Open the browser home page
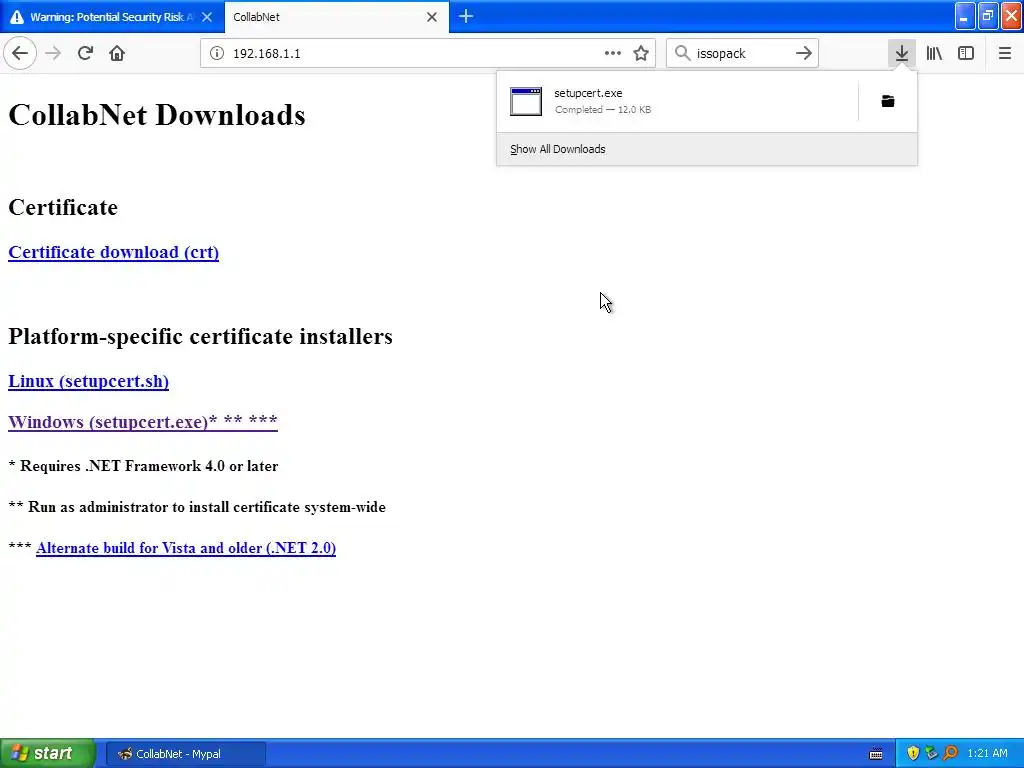Image resolution: width=1024 pixels, height=768 pixels. 117,53
